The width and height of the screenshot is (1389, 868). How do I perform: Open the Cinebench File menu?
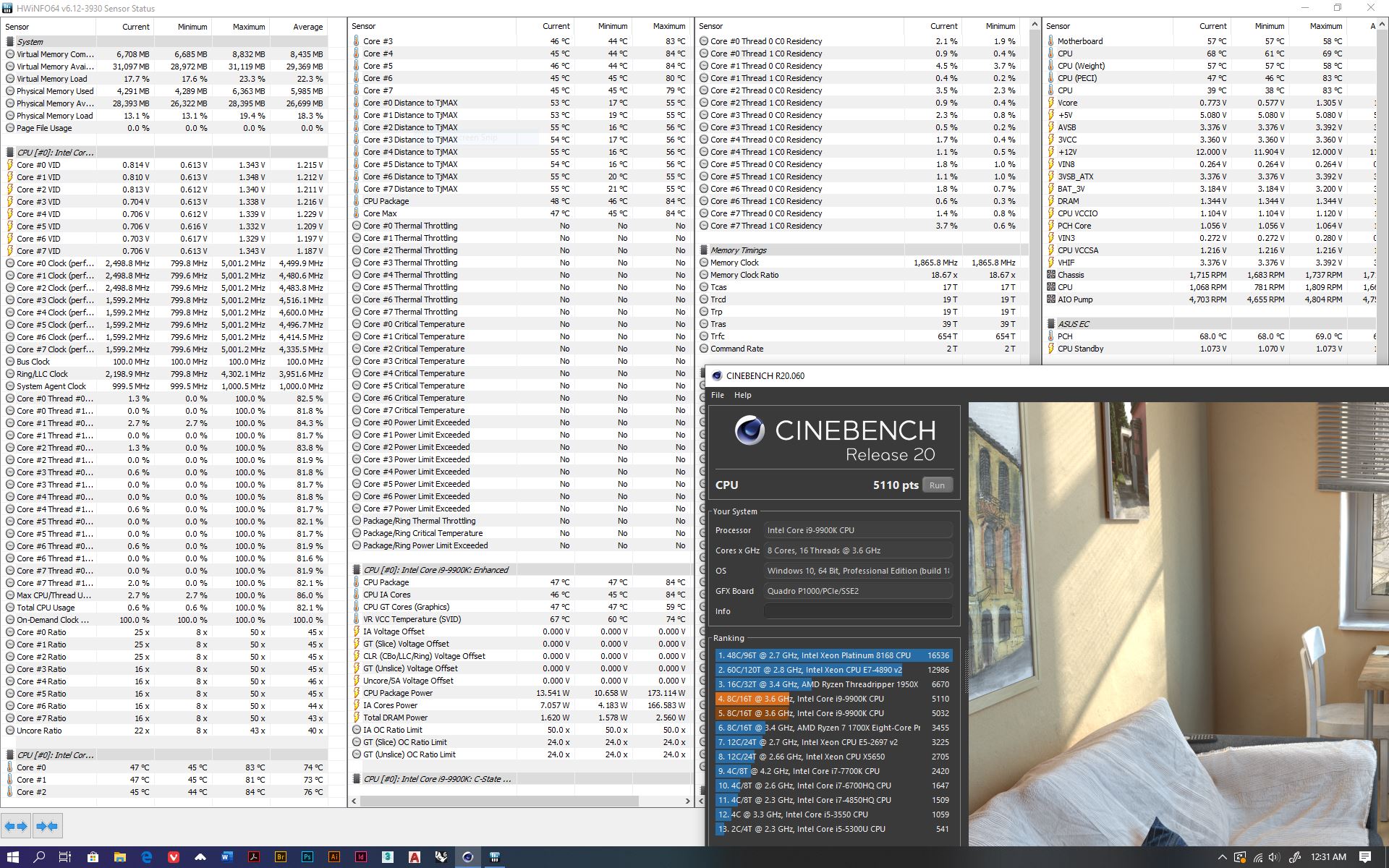(x=717, y=395)
